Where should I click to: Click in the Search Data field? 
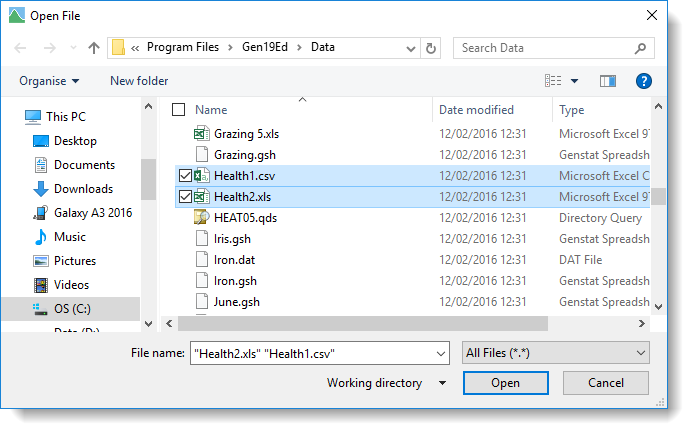click(x=545, y=48)
